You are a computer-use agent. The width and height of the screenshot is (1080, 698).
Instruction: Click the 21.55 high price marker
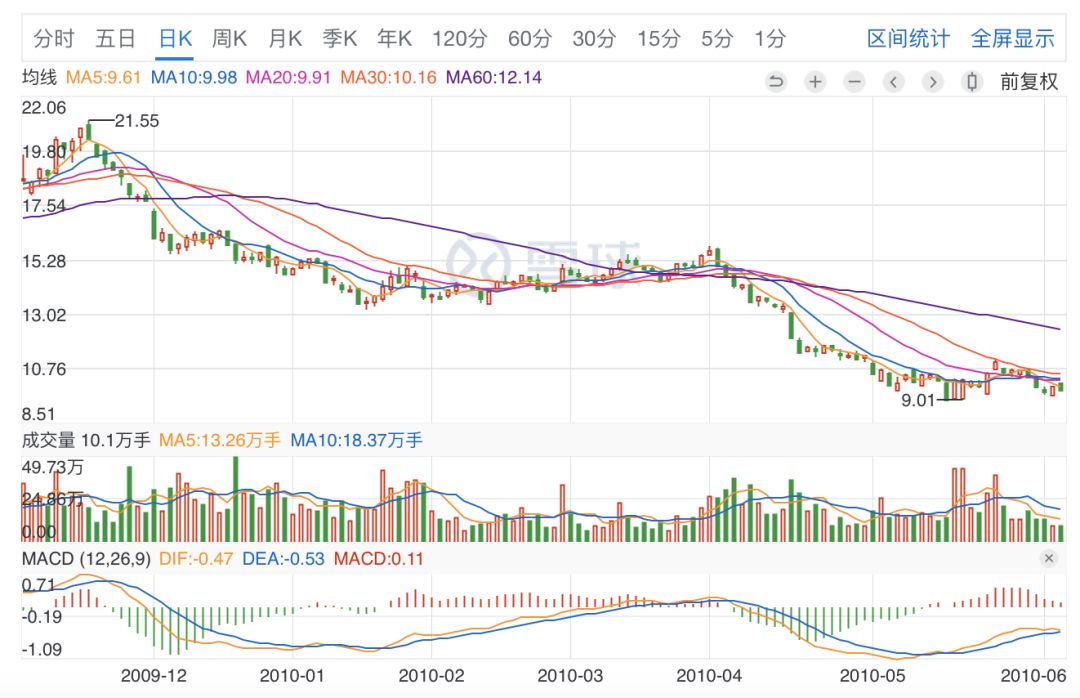coord(136,121)
